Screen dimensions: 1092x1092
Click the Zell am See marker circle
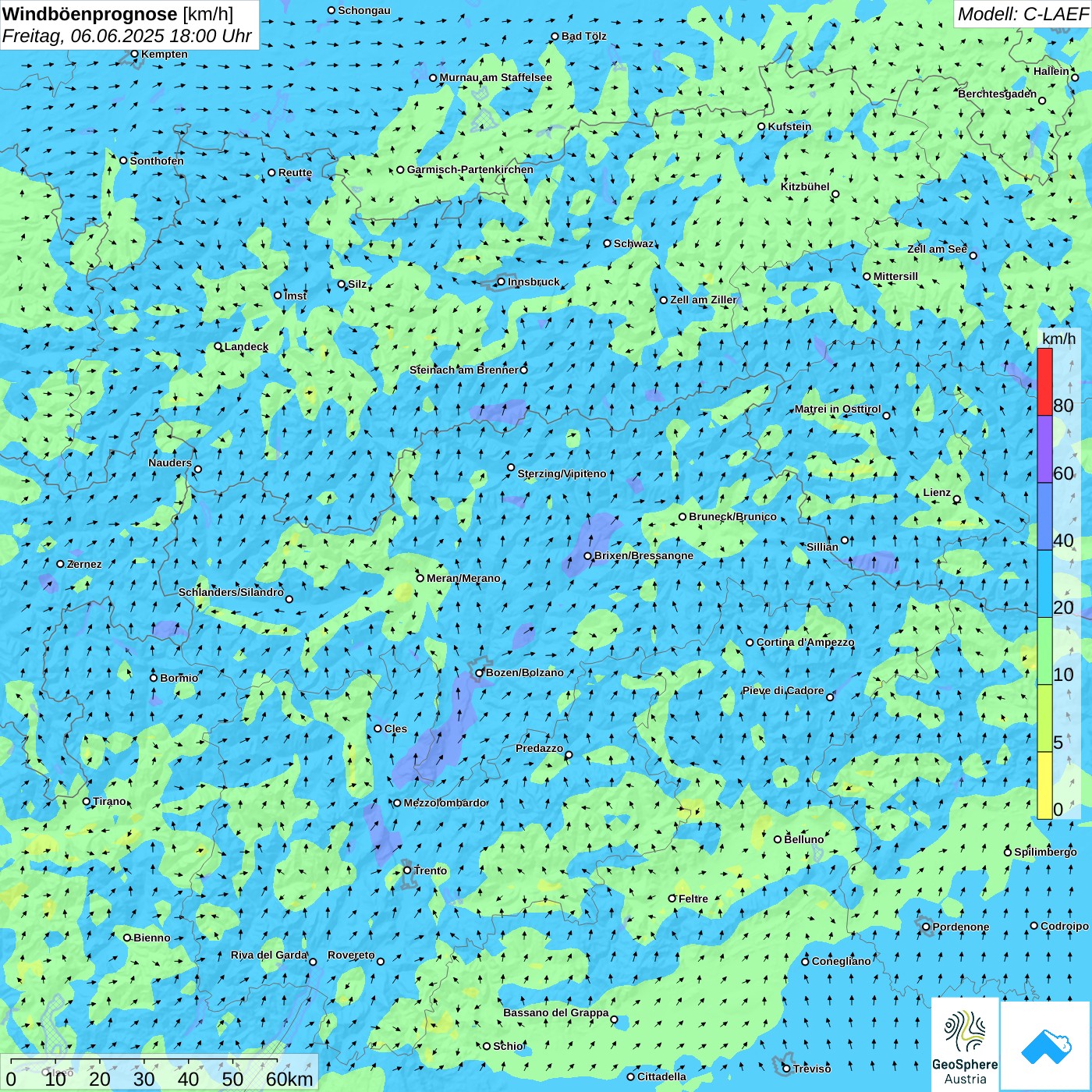(973, 255)
